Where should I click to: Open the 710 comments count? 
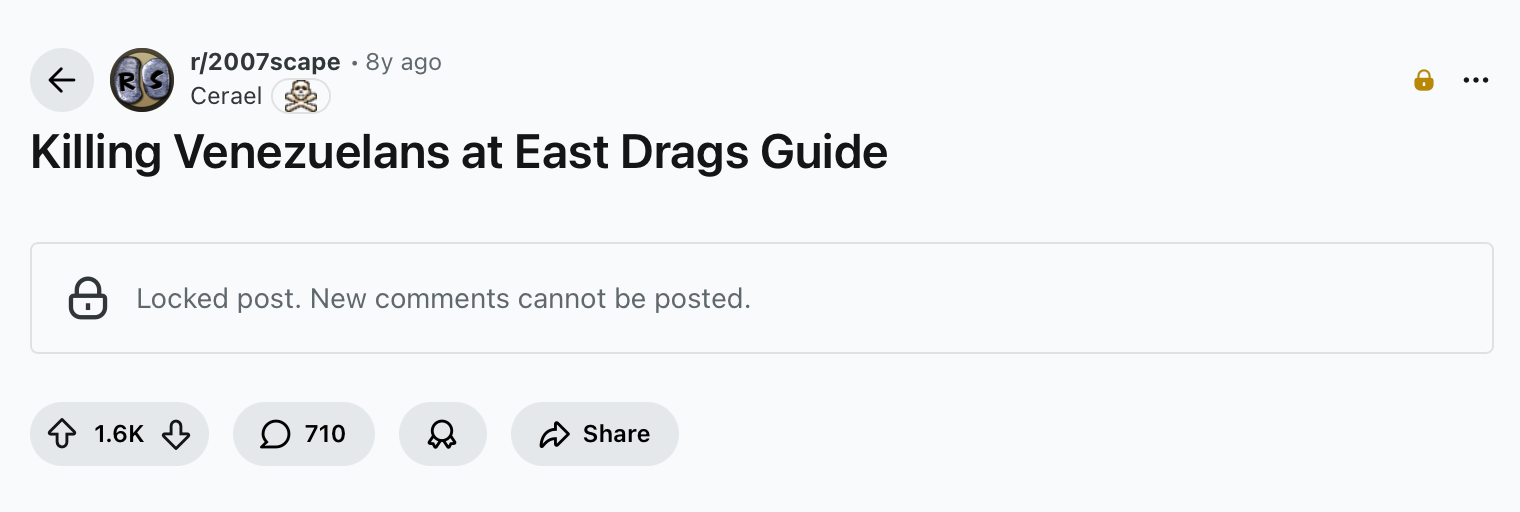325,434
